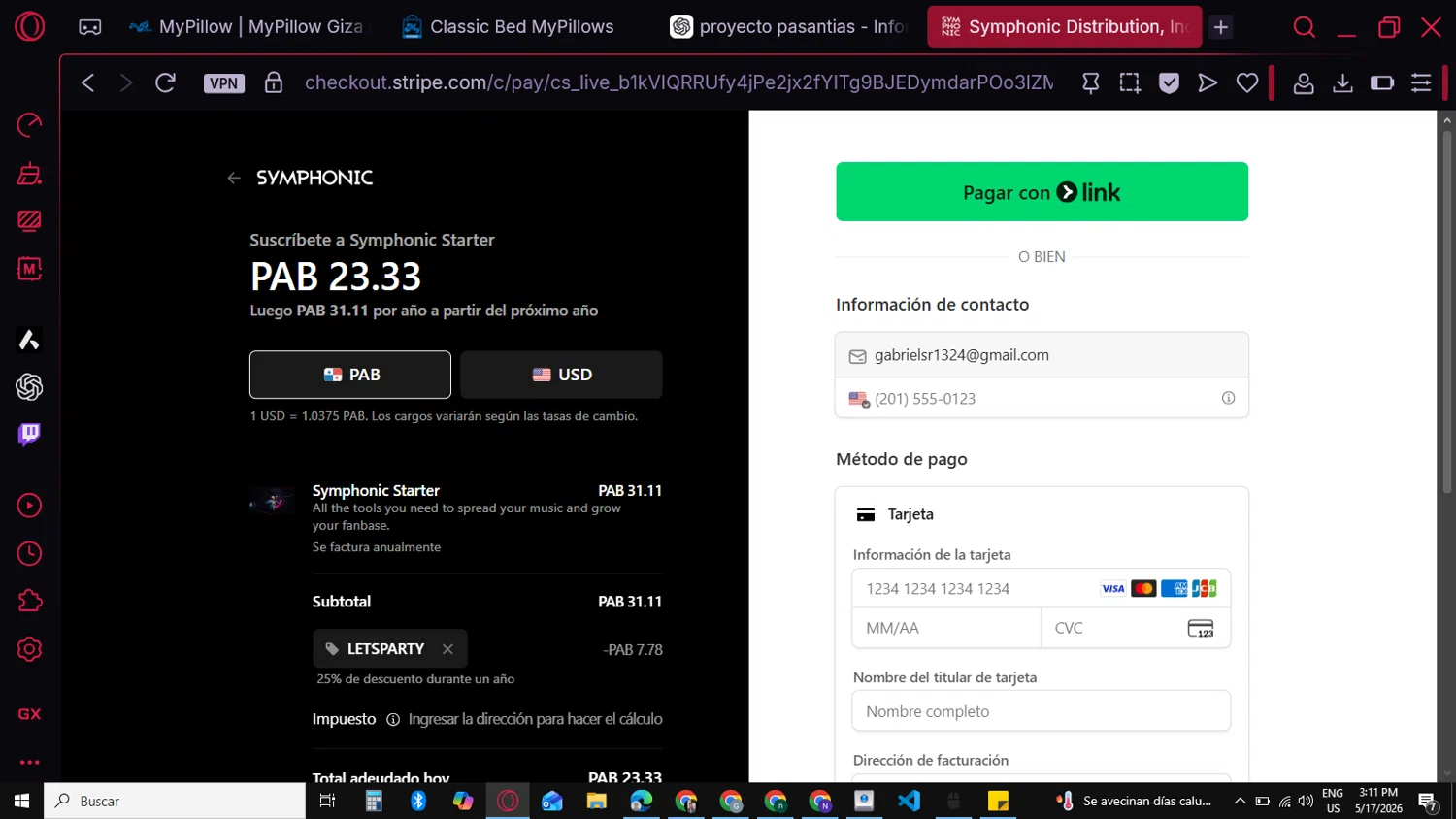This screenshot has height=819, width=1456.
Task: Click the Windows taskbar search box
Action: [175, 802]
